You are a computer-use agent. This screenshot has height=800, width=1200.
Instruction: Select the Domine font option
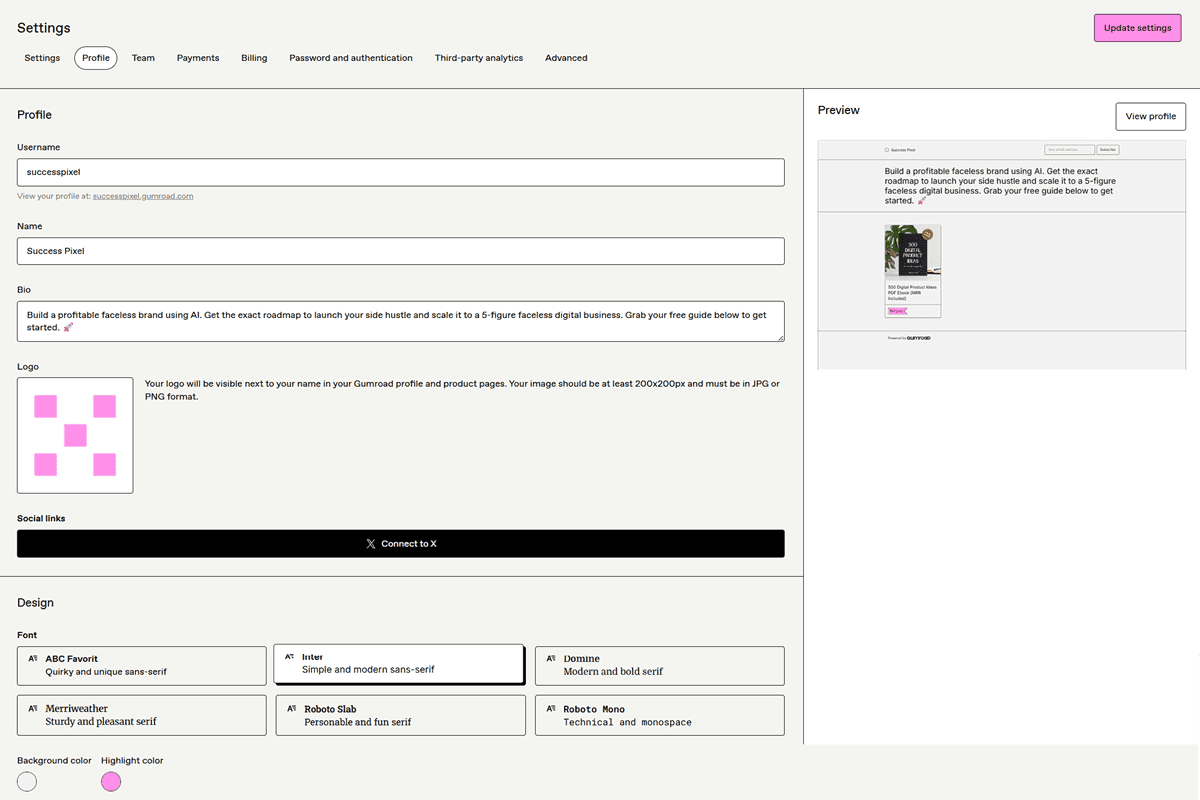[660, 665]
